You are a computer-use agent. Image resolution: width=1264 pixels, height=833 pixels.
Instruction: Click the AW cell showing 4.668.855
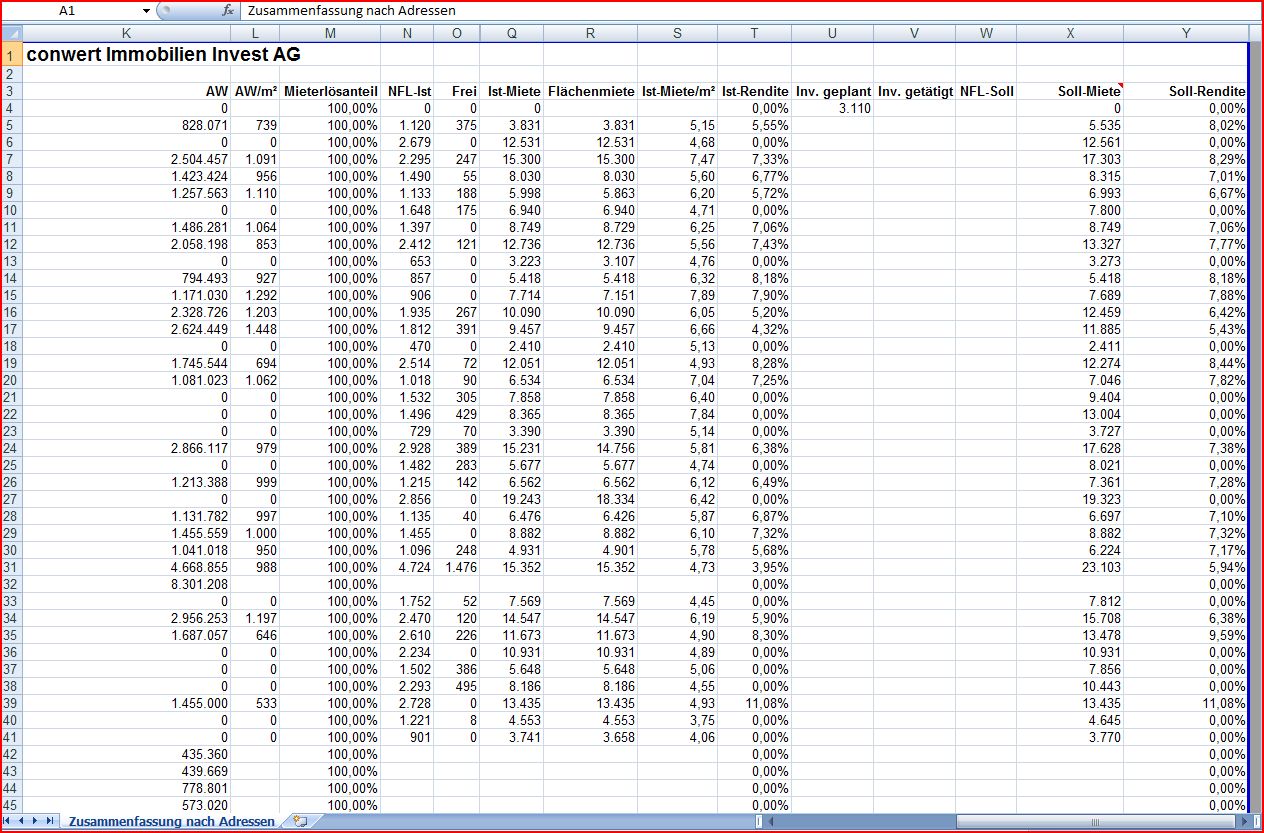[125, 567]
